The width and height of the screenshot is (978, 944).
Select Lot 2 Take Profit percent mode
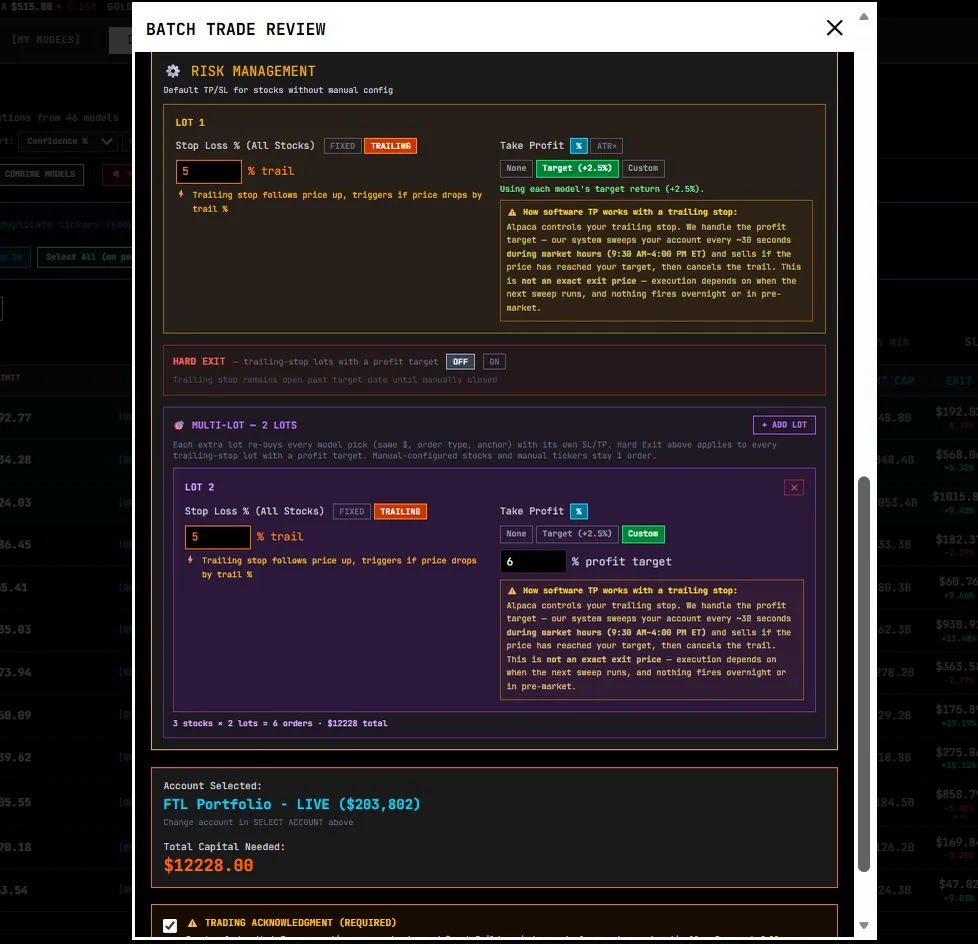[579, 512]
